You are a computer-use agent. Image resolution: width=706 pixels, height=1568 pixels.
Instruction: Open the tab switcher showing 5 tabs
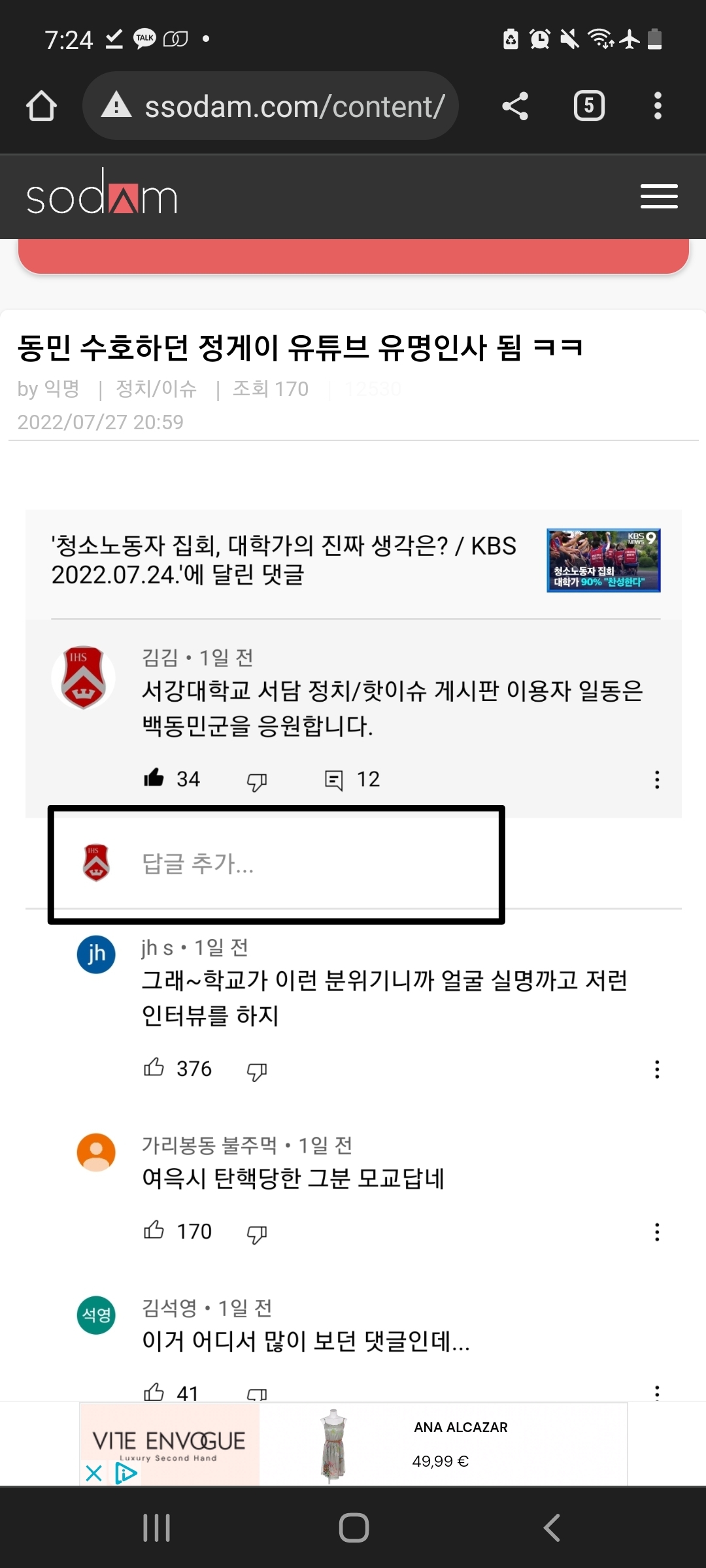coord(589,106)
